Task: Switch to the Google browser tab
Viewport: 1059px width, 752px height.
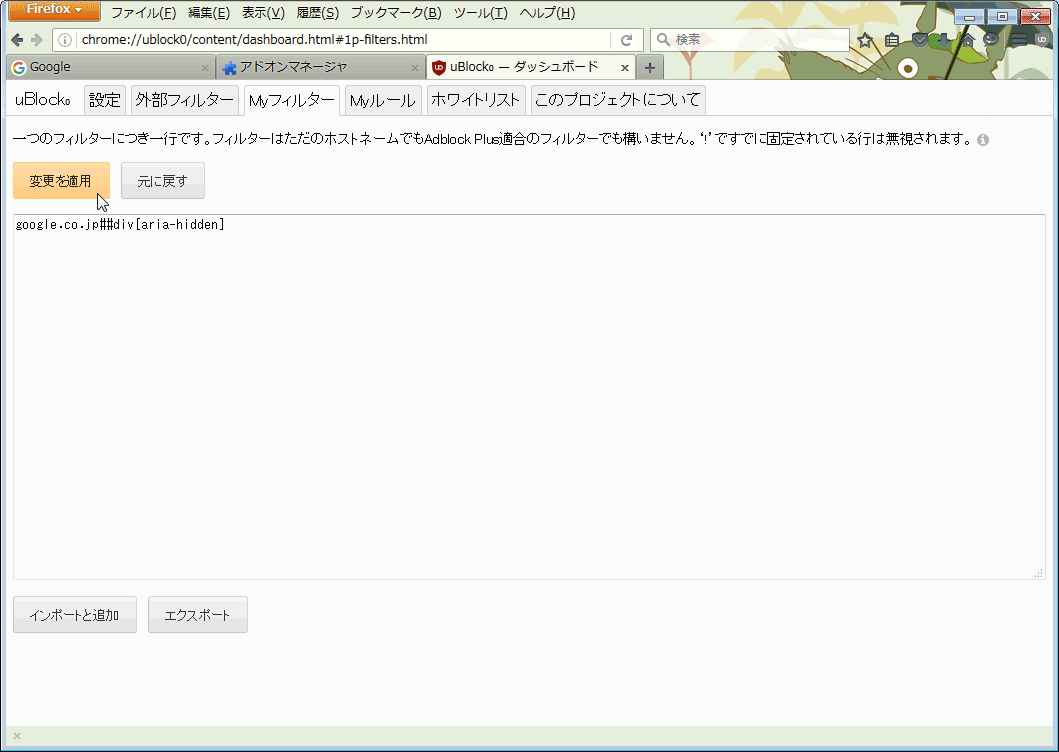Action: click(x=111, y=68)
